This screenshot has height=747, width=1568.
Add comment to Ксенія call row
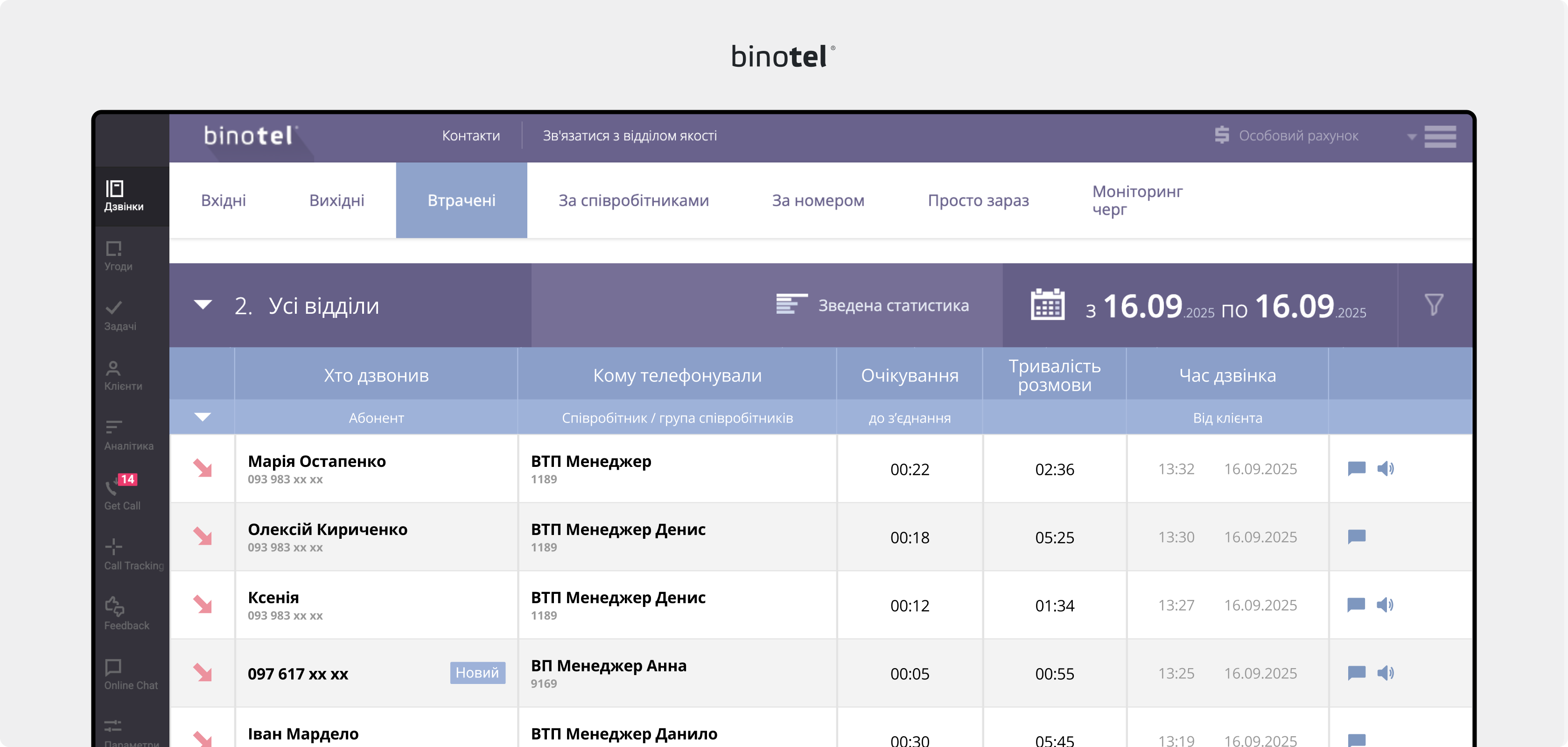1356,605
